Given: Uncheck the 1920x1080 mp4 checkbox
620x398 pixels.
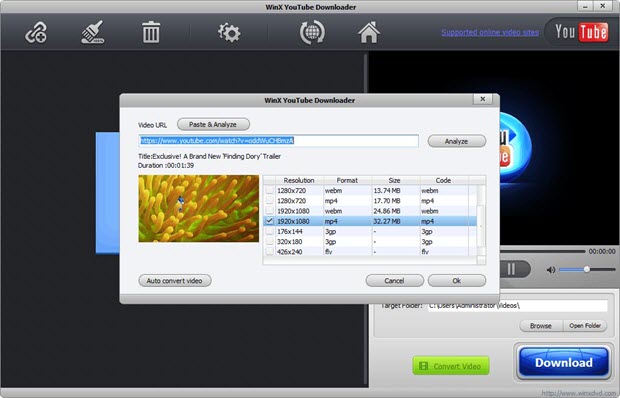Looking at the screenshot, I should tap(270, 221).
